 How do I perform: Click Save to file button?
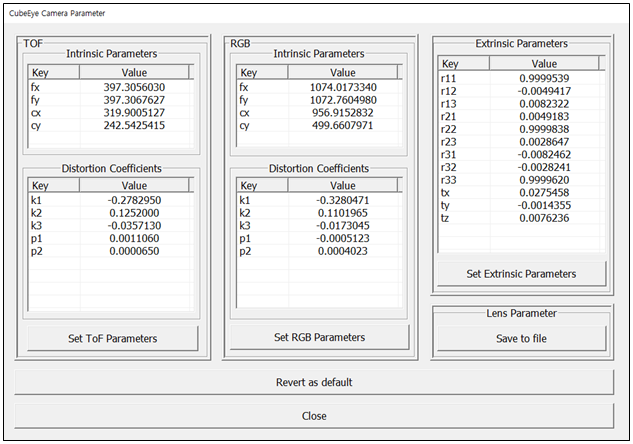521,338
